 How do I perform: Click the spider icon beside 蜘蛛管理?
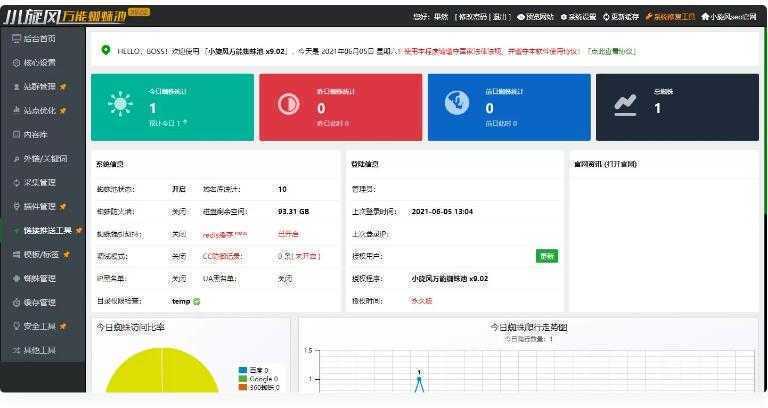coord(16,278)
